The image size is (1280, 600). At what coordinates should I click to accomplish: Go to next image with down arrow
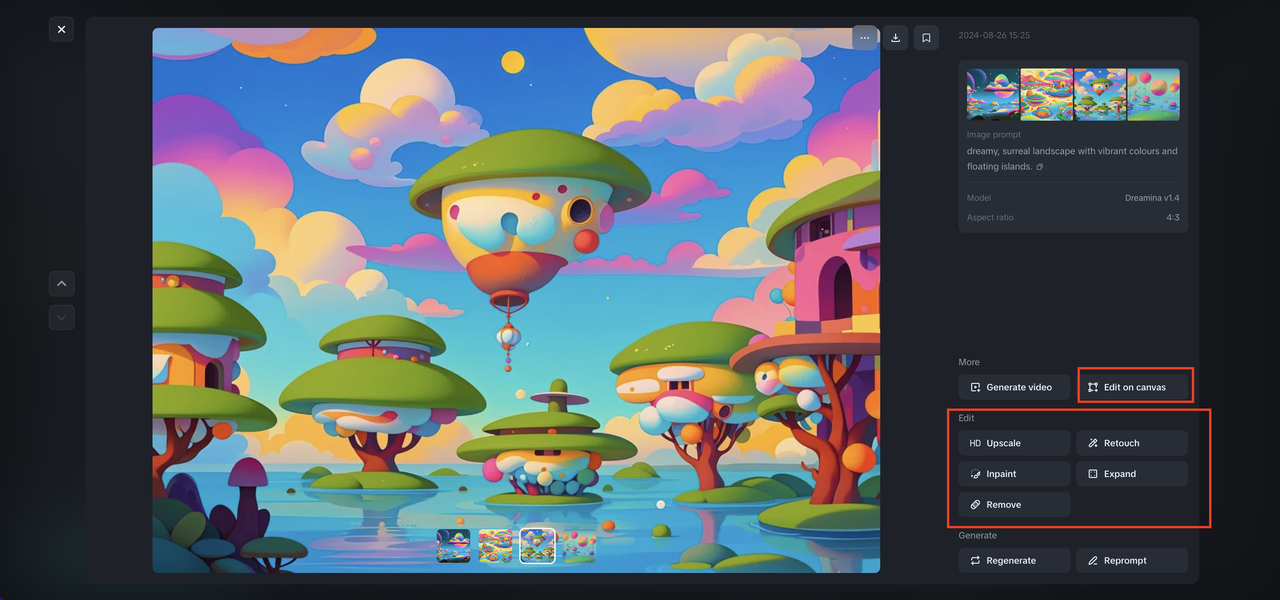point(62,318)
